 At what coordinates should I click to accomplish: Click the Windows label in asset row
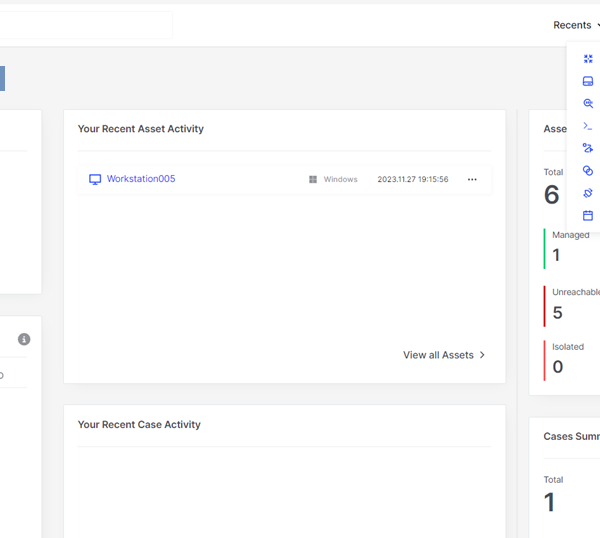tap(341, 179)
